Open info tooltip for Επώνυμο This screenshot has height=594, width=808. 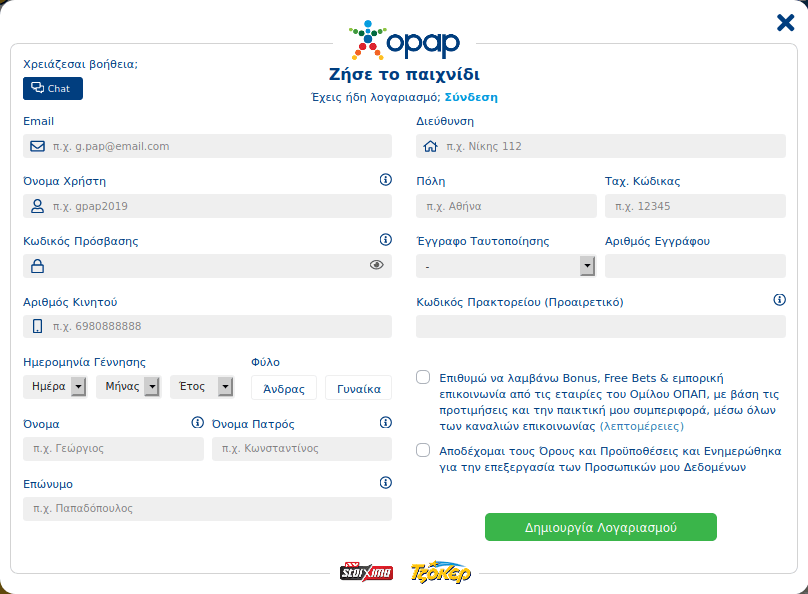385,483
